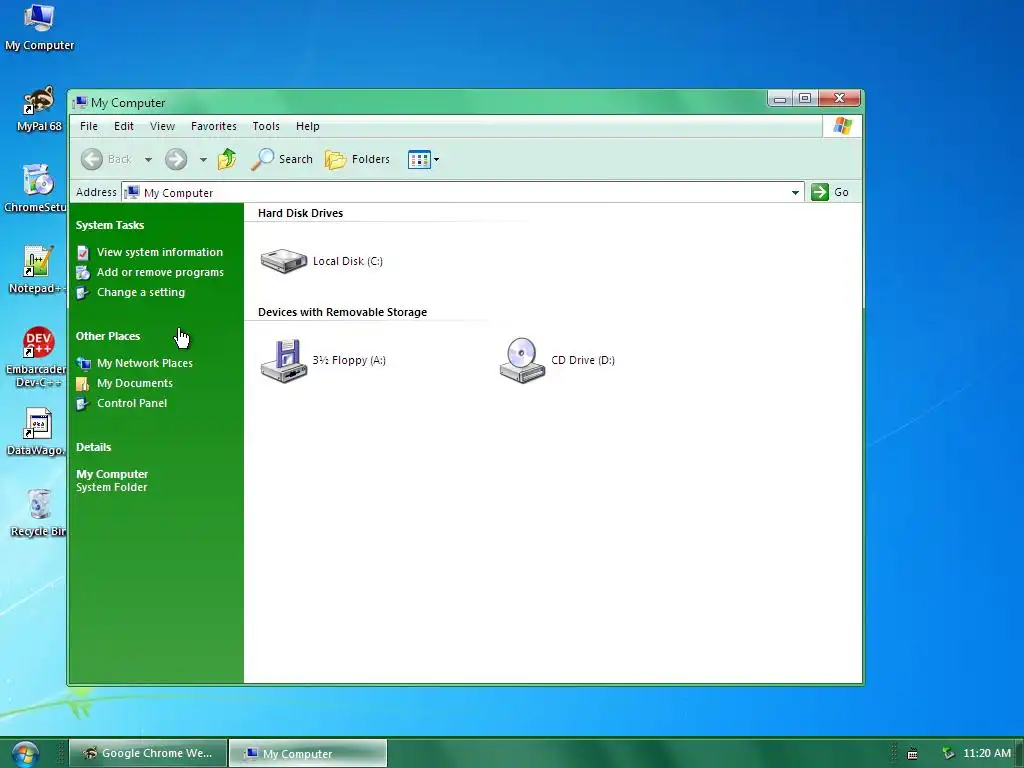Image resolution: width=1024 pixels, height=768 pixels.
Task: Open the Local Disk (C:) drive icon
Action: coord(283,261)
